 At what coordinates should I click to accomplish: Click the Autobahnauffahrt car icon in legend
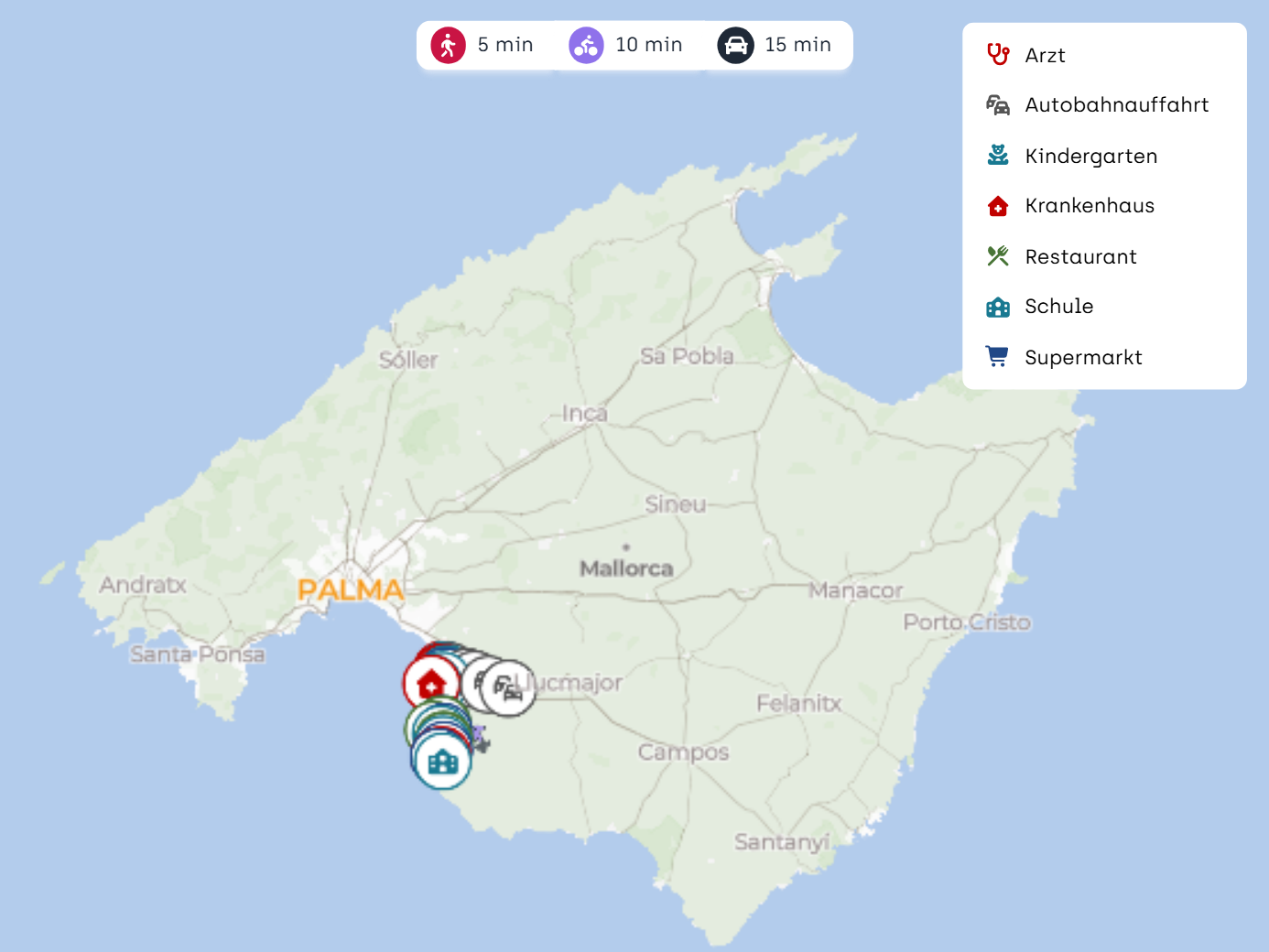point(998,105)
